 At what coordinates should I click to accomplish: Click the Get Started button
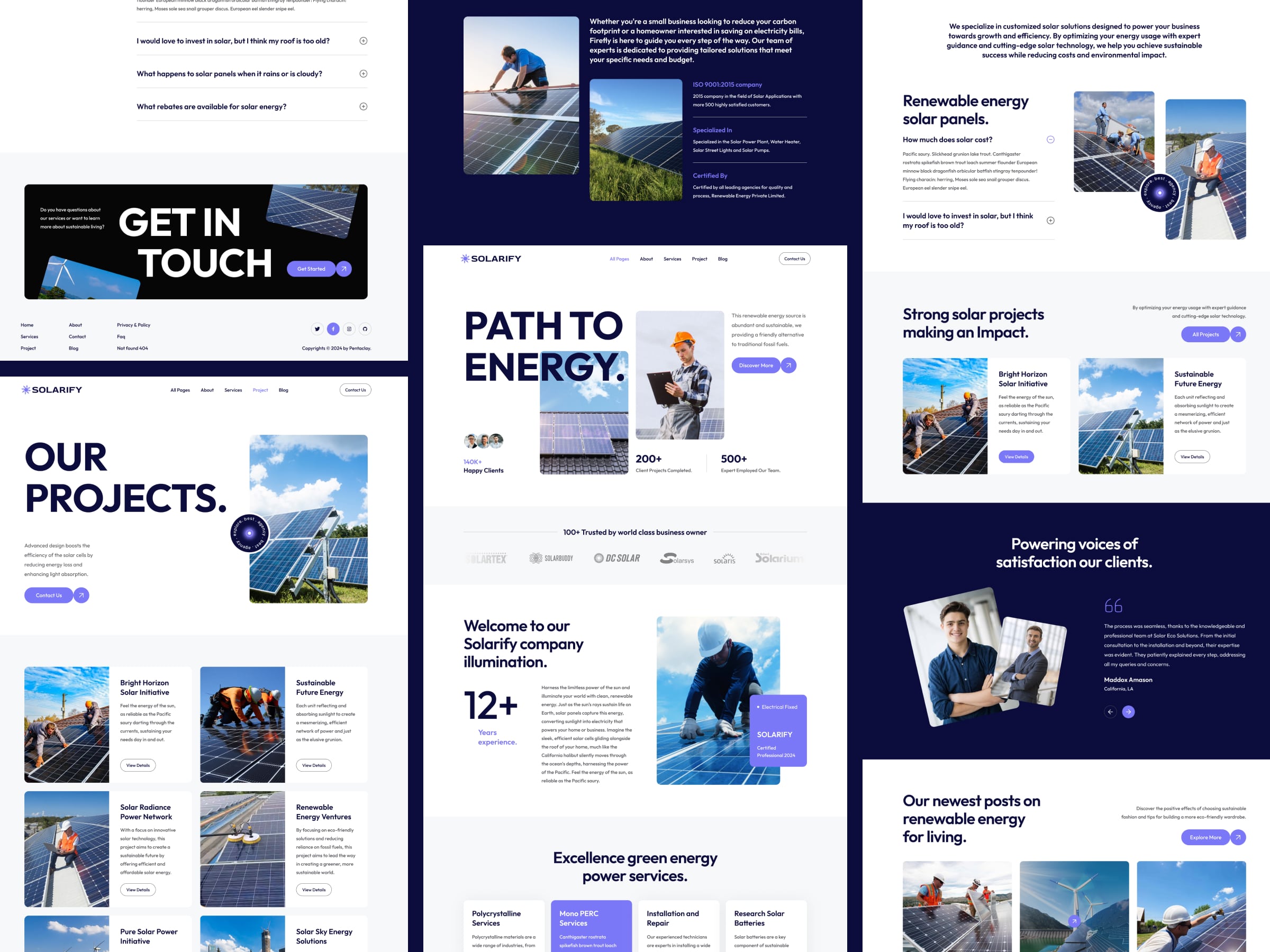click(x=311, y=269)
